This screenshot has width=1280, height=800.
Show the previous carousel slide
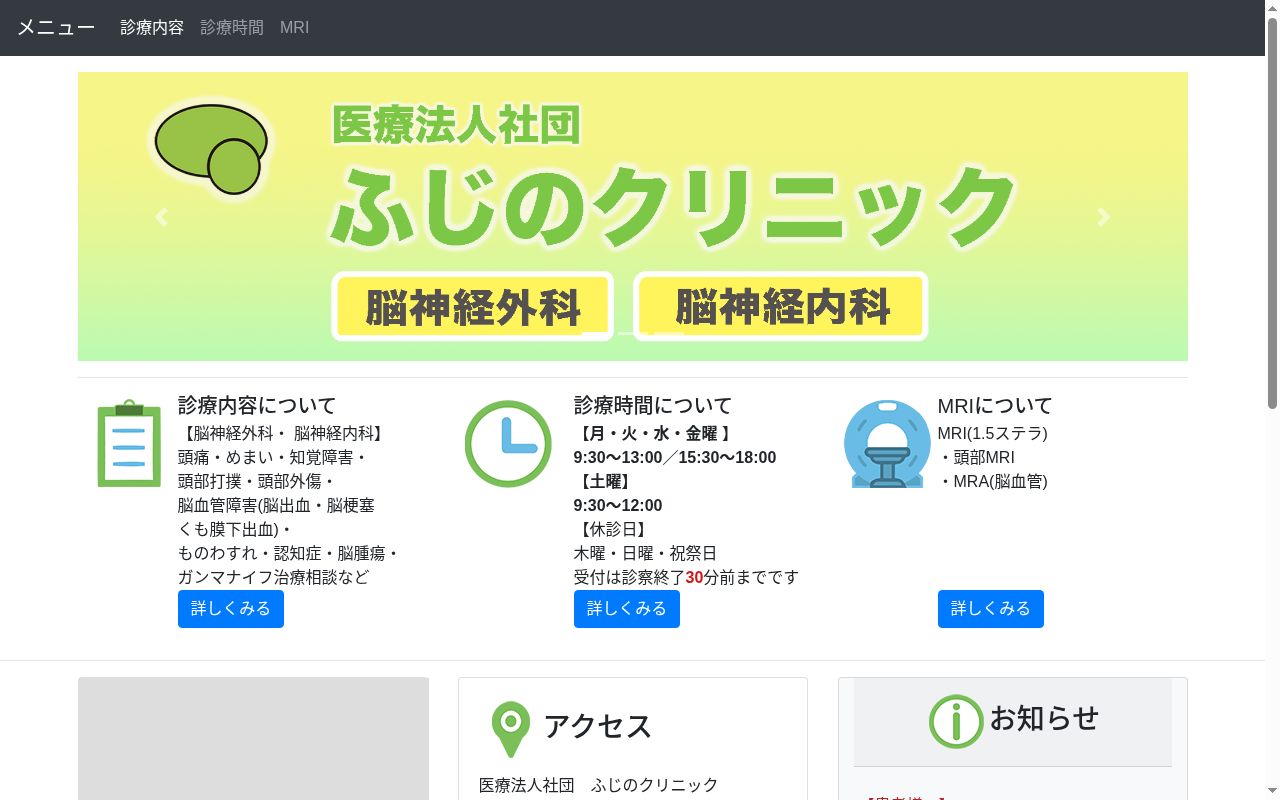coord(161,216)
